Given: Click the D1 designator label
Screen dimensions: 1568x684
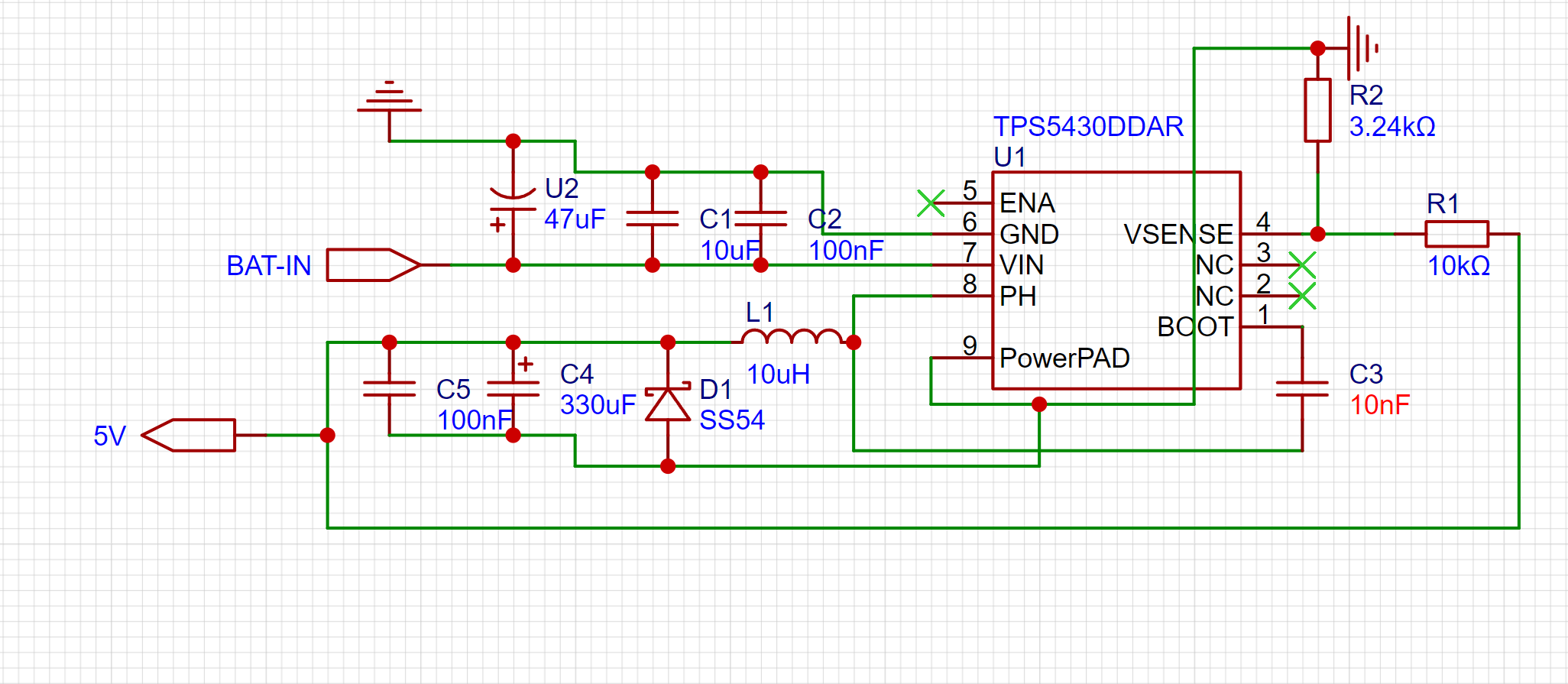Looking at the screenshot, I should pyautogui.click(x=715, y=390).
